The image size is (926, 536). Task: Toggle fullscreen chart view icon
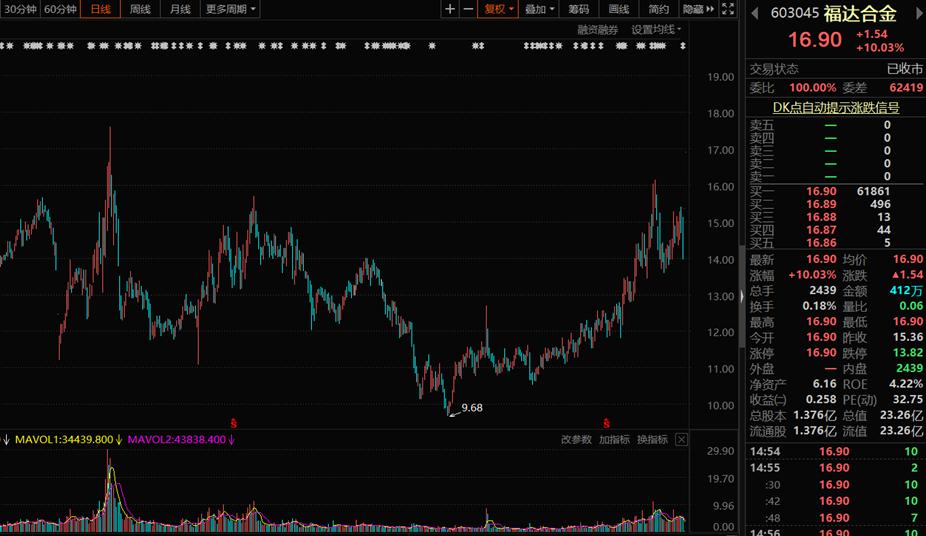pos(728,9)
